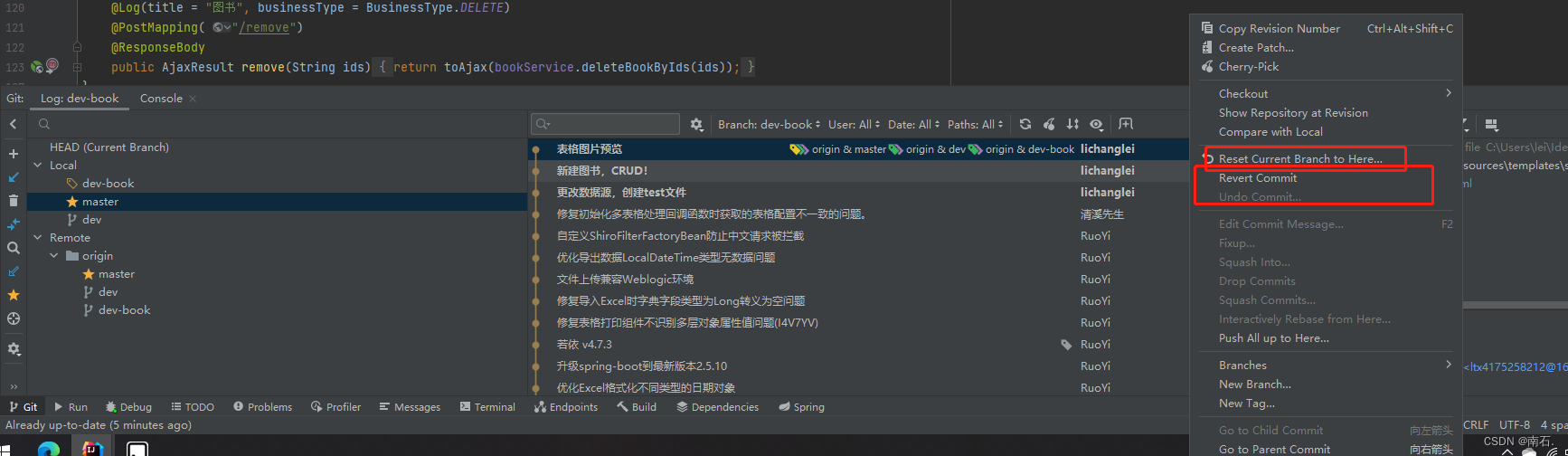Click the commit log search field

tap(606, 124)
